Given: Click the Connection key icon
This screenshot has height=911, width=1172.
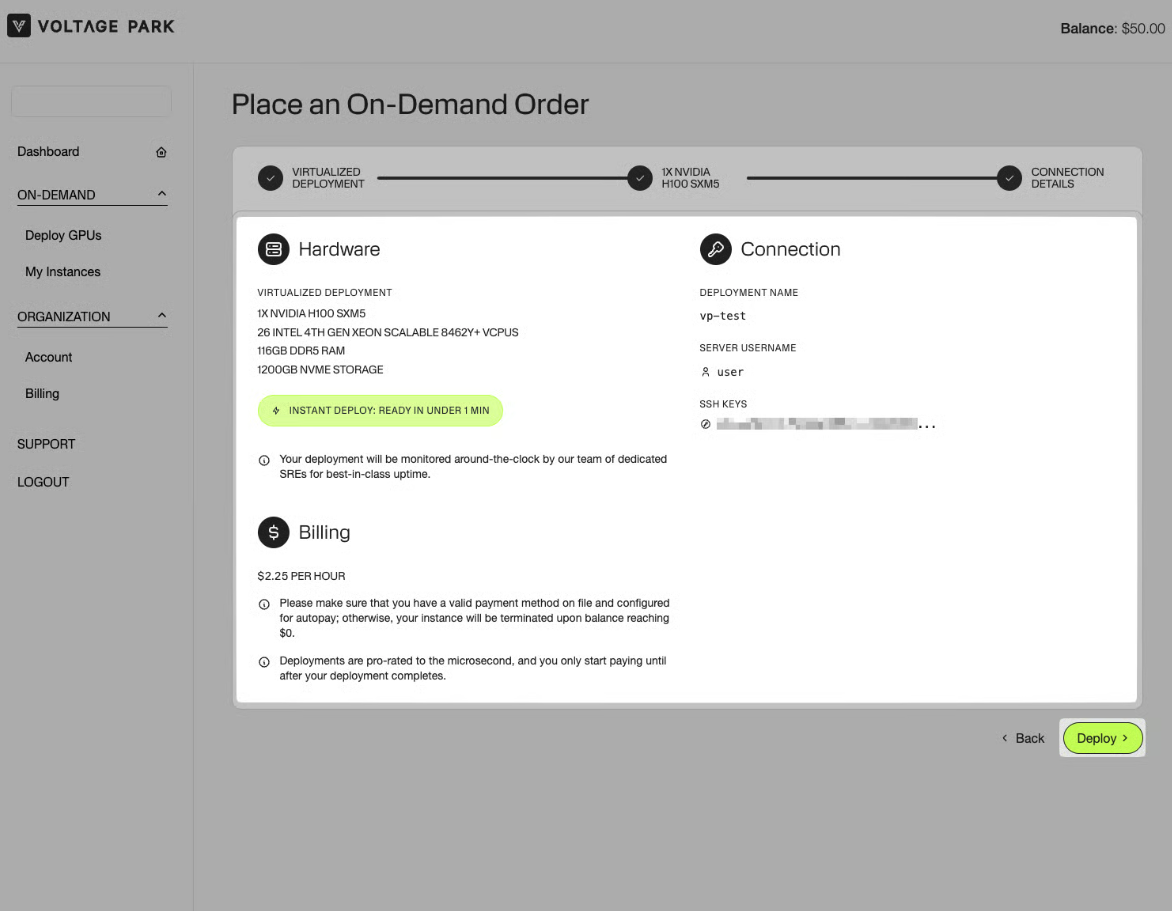Looking at the screenshot, I should (715, 249).
